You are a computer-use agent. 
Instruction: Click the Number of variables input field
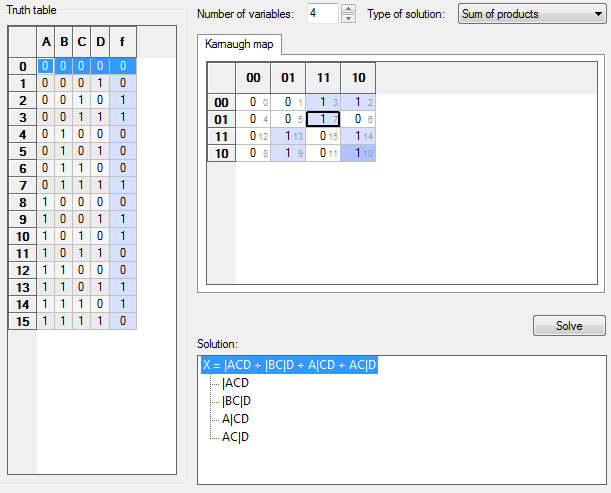point(323,14)
